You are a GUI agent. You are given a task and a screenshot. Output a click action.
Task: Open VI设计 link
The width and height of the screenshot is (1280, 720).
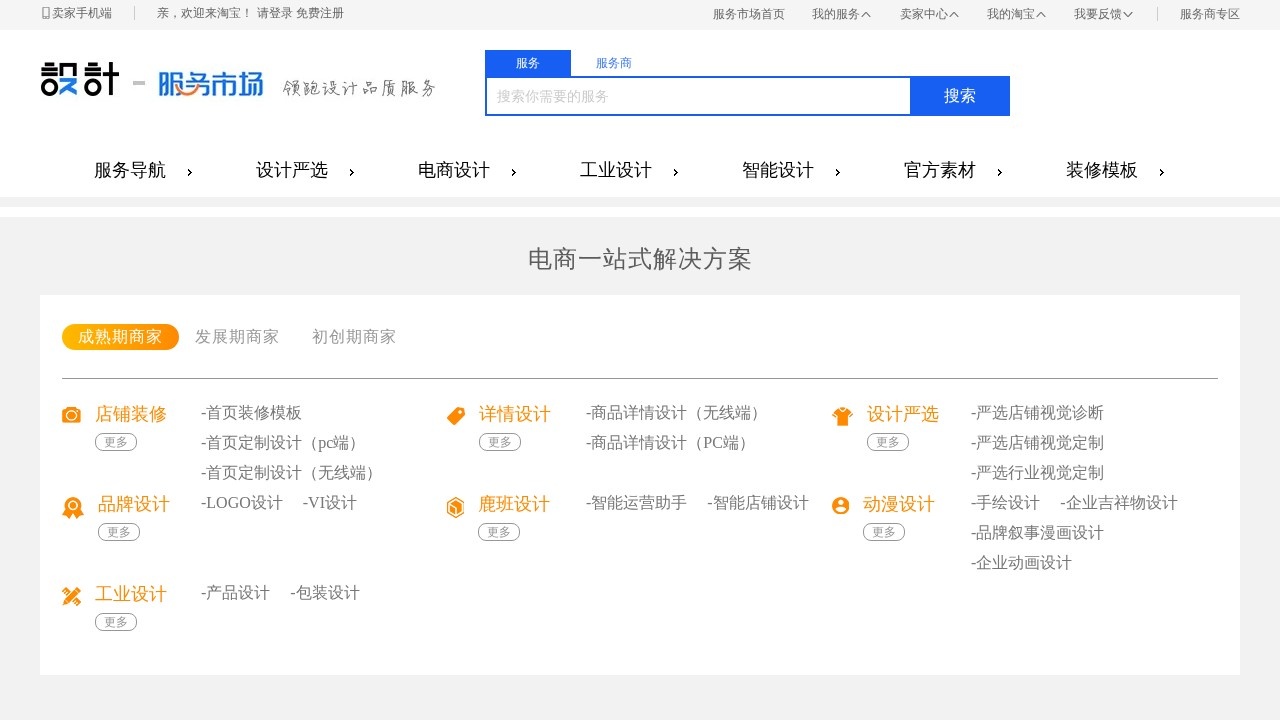click(330, 503)
